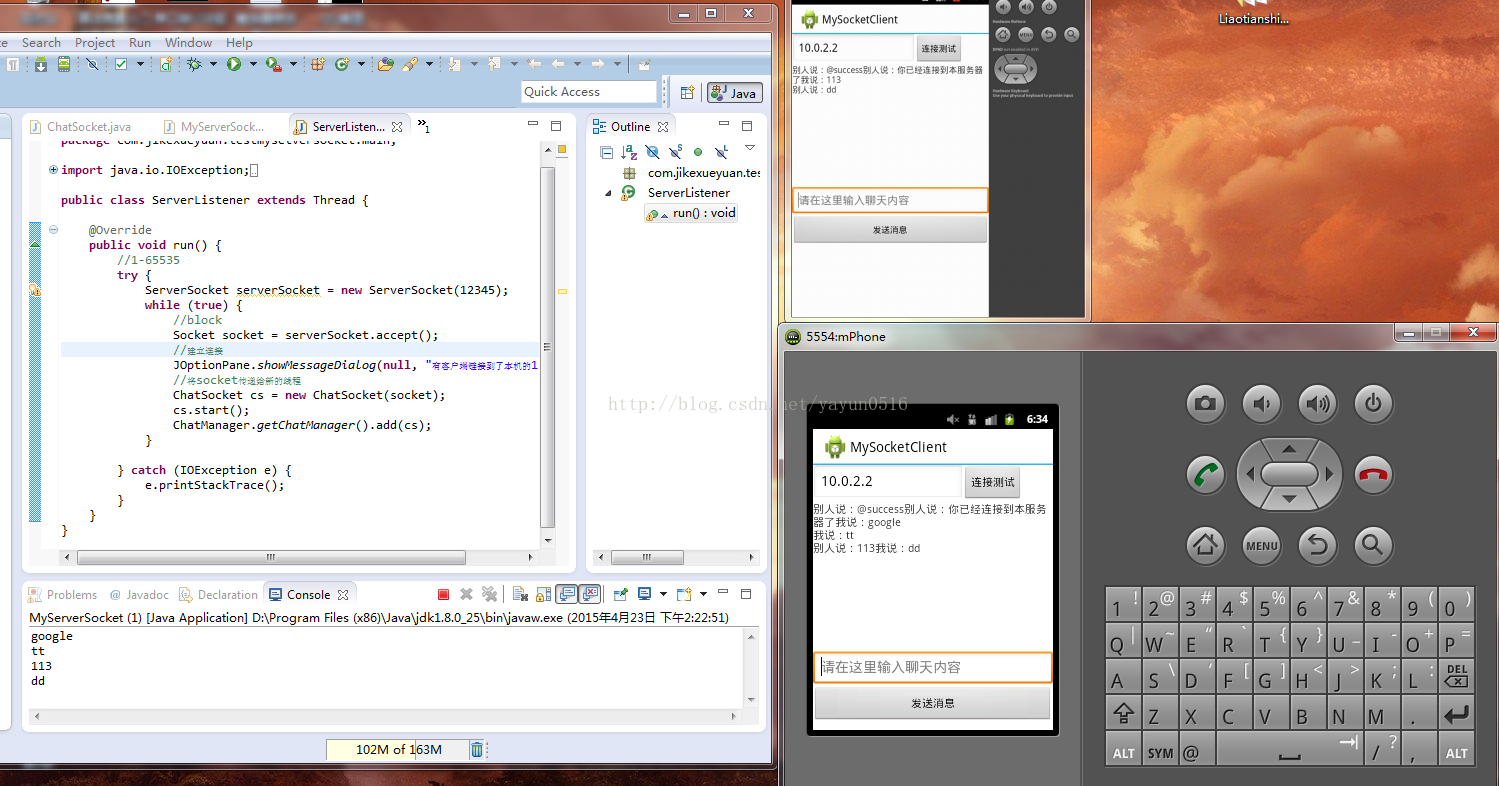The width and height of the screenshot is (1499, 786).
Task: Click the power button on 5554:mPhone emulator
Action: point(1373,403)
